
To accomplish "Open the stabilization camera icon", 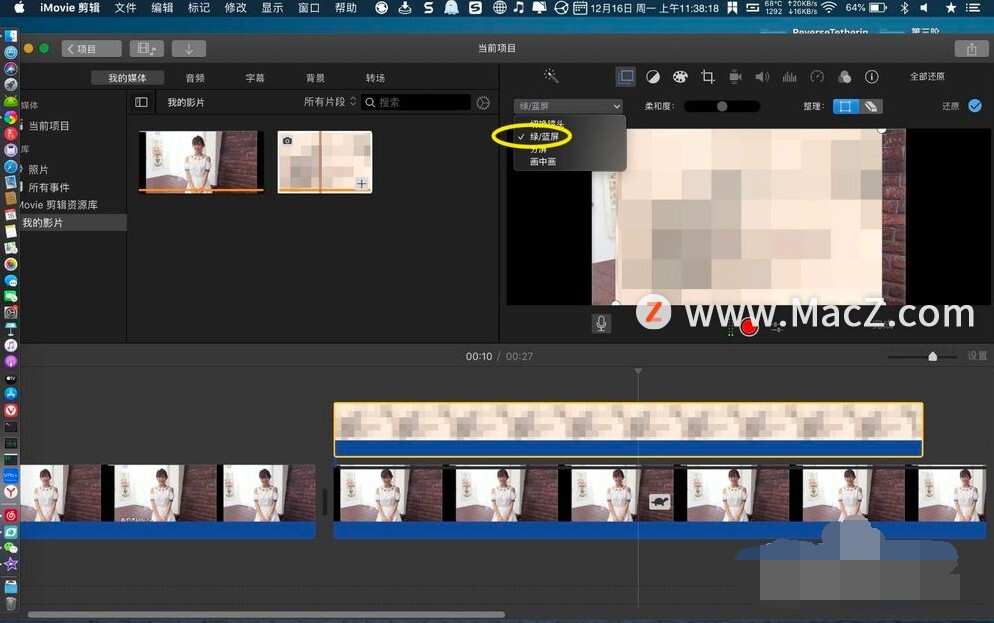I will [735, 77].
